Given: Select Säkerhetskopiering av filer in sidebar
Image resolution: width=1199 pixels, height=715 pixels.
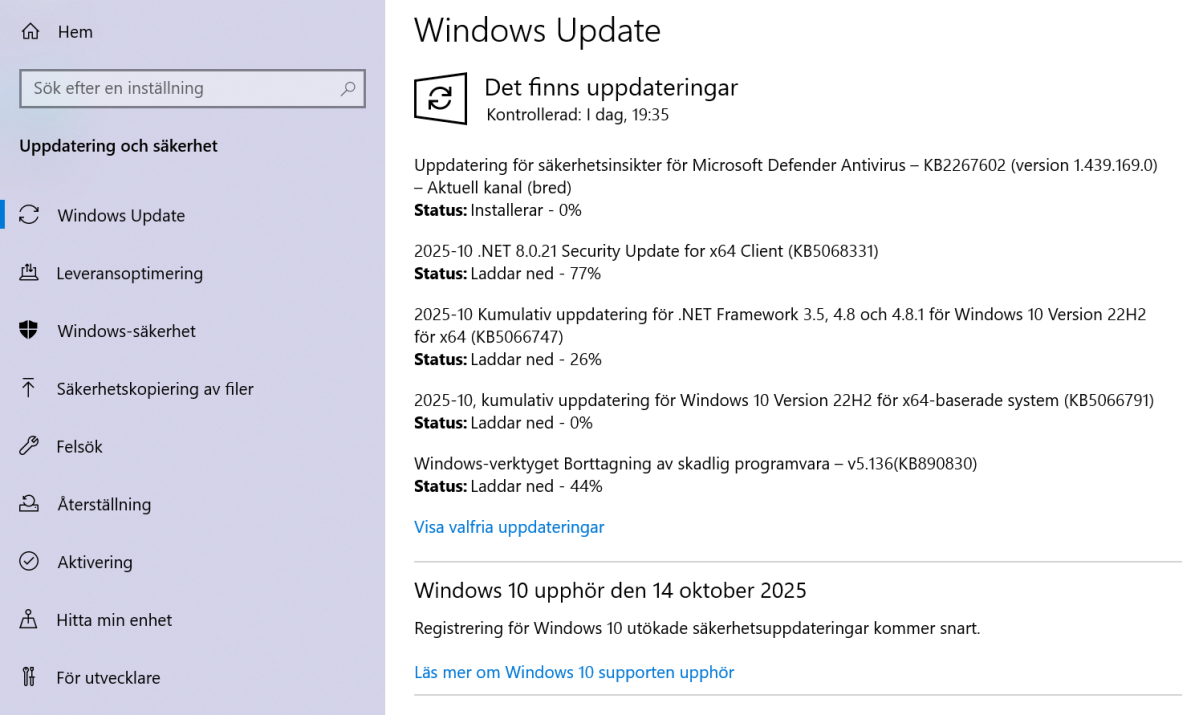Looking at the screenshot, I should pos(155,389).
